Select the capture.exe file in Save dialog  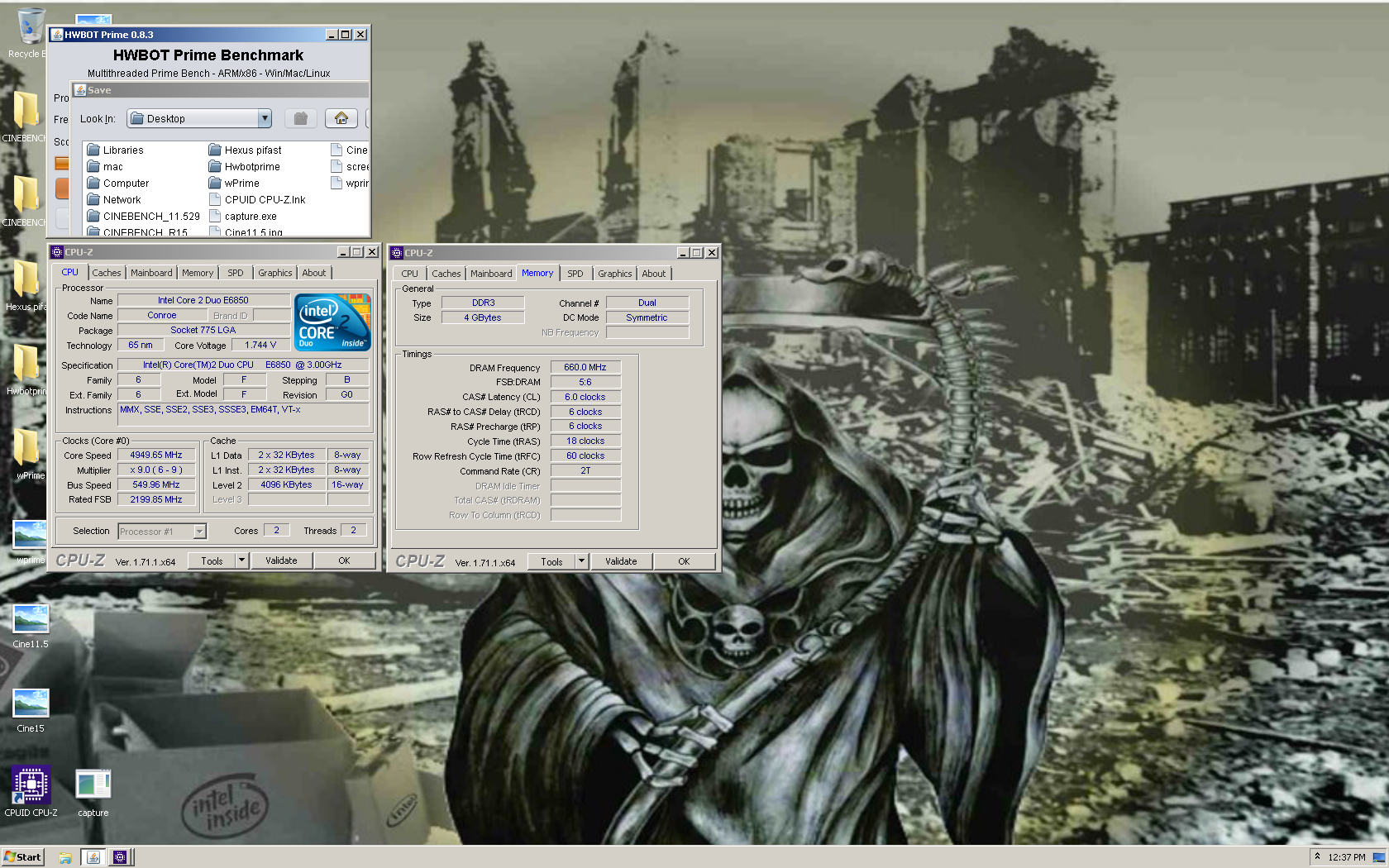[x=243, y=216]
